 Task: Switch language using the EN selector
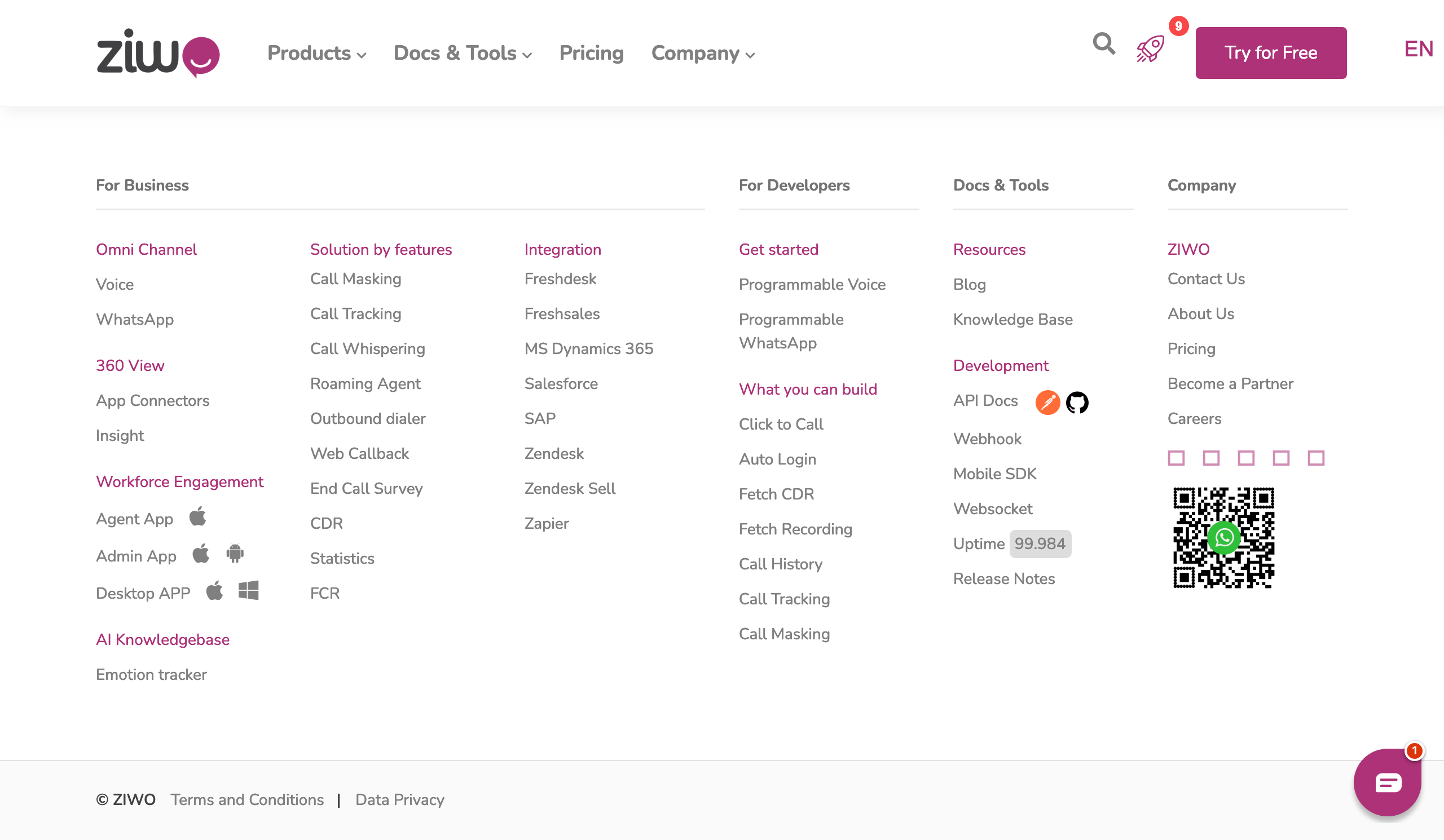click(1419, 49)
